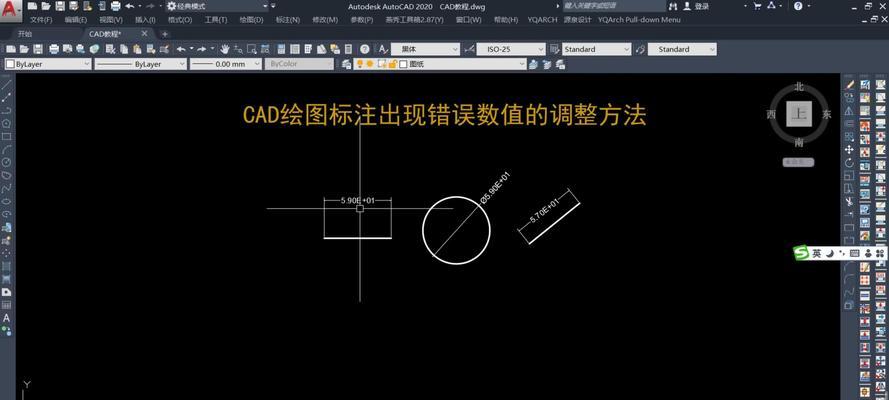Select the Erase tool on right toolbar

(849, 84)
